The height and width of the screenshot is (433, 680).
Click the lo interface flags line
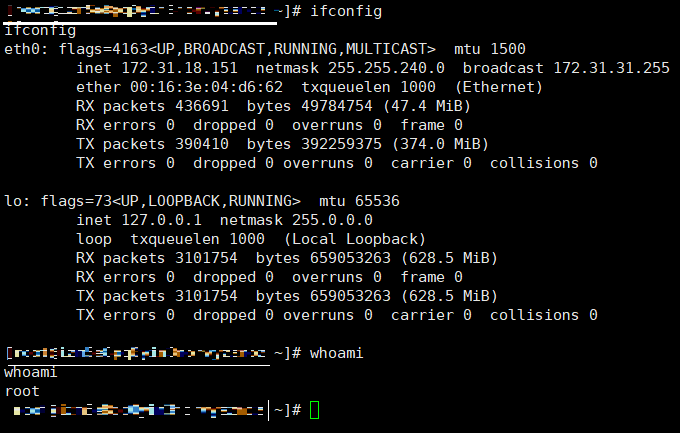click(x=202, y=201)
